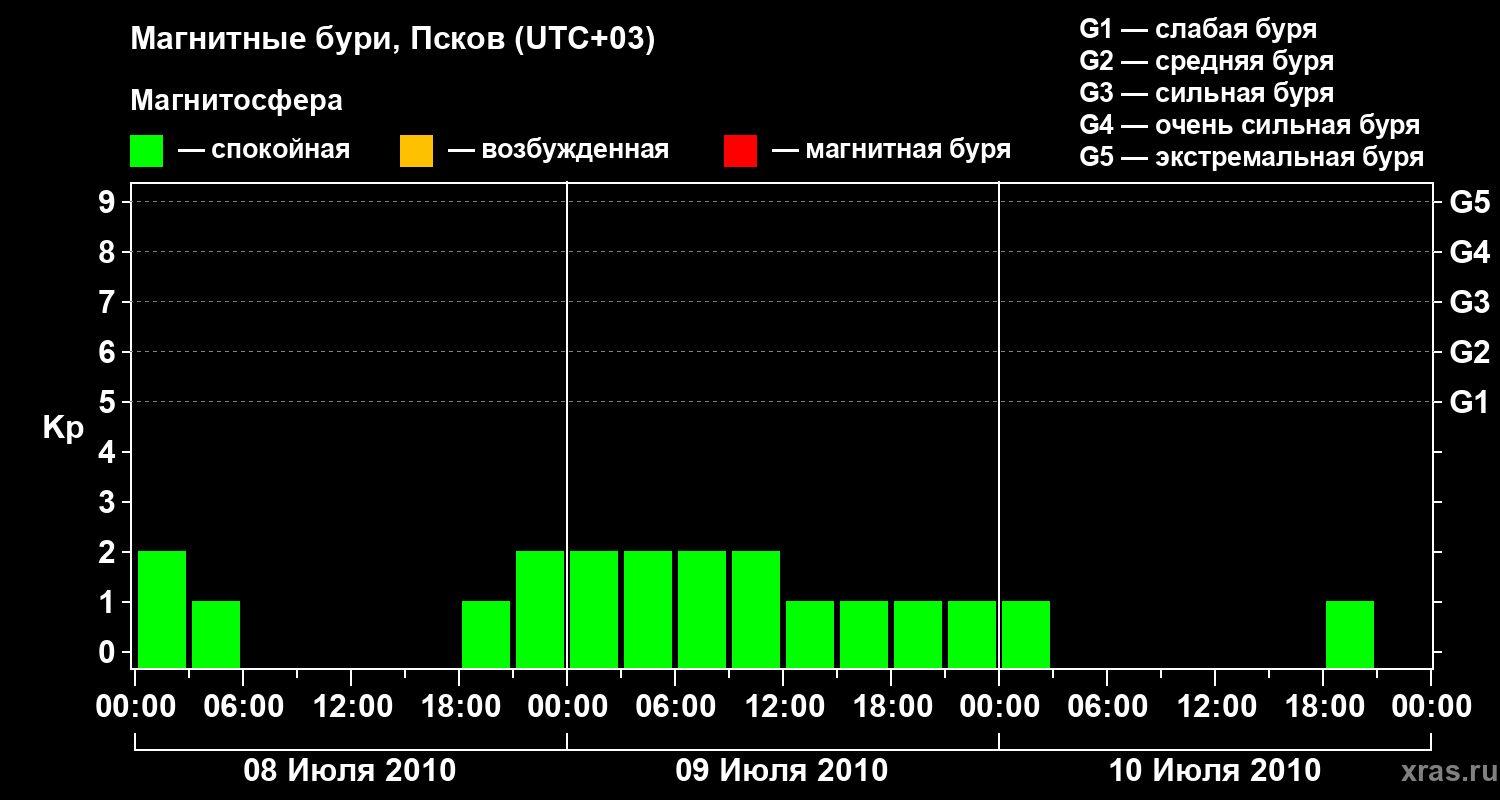Click the red 'магнитная буря' legend swatch
This screenshot has width=1500, height=800.
[x=740, y=150]
